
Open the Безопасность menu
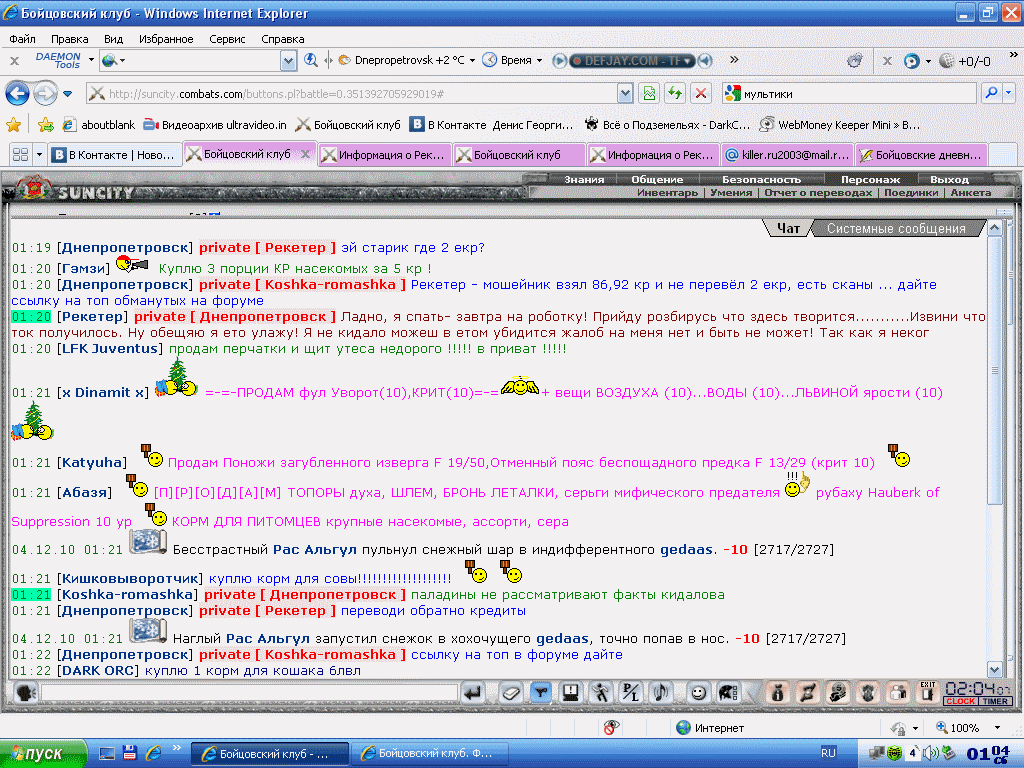761,179
